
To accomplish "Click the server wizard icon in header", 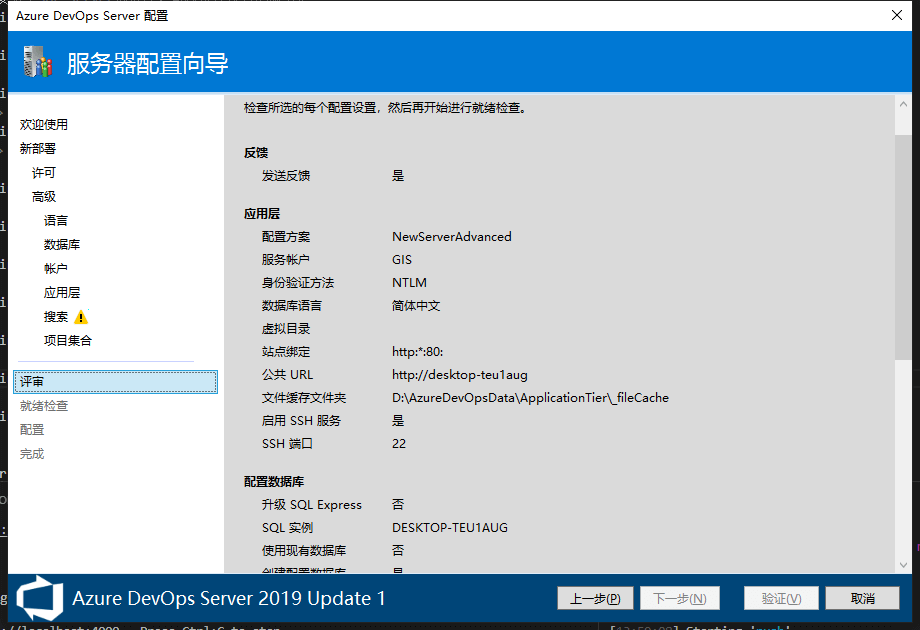I will tap(37, 62).
